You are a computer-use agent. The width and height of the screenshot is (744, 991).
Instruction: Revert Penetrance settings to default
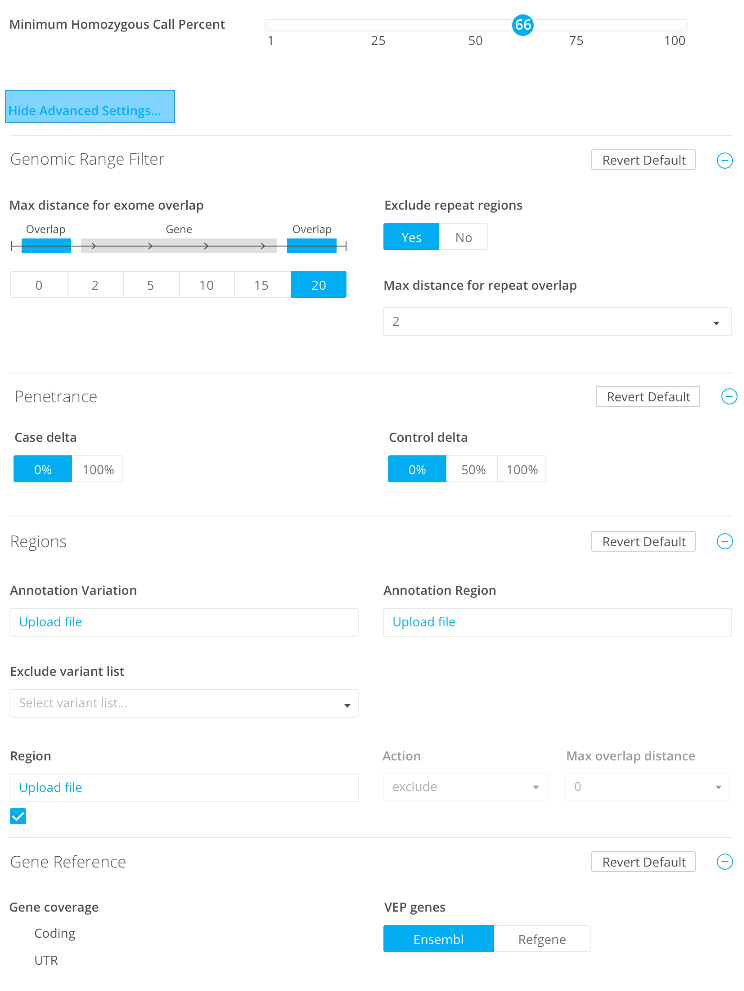(647, 397)
